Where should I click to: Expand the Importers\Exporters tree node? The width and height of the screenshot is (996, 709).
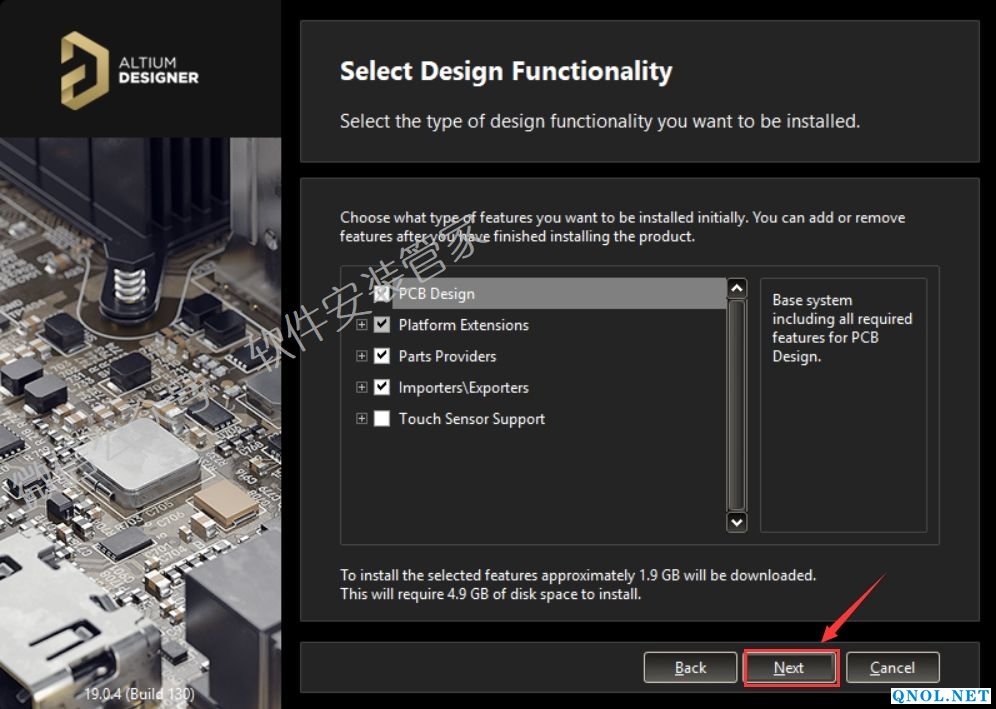click(x=362, y=387)
